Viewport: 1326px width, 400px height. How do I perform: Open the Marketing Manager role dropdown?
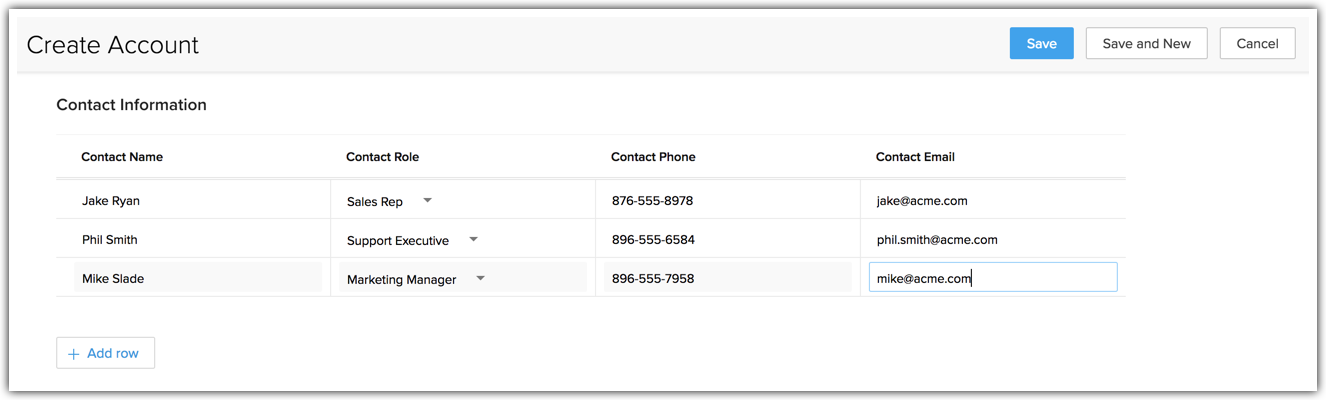tap(480, 279)
